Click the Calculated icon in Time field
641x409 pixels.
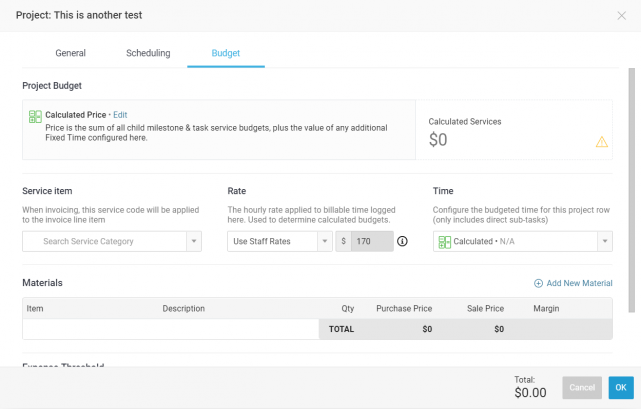pyautogui.click(x=444, y=241)
